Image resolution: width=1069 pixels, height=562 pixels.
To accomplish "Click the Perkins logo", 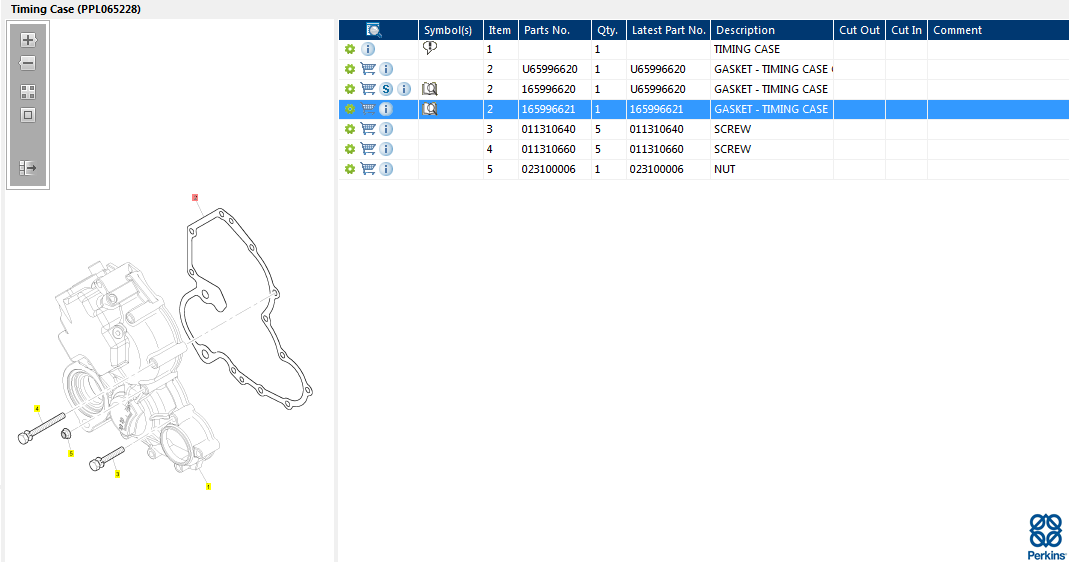I will pos(1046,537).
